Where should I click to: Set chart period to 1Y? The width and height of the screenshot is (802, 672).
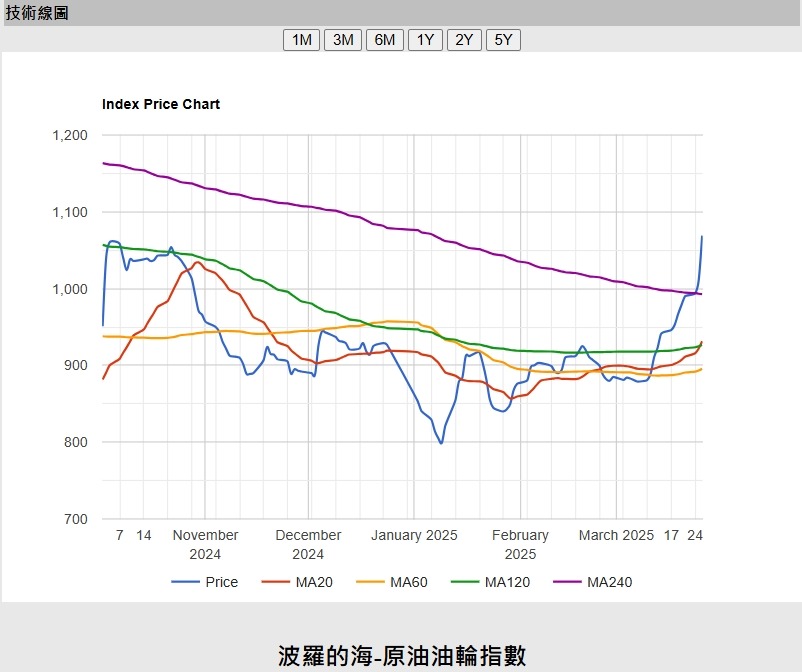pos(426,40)
